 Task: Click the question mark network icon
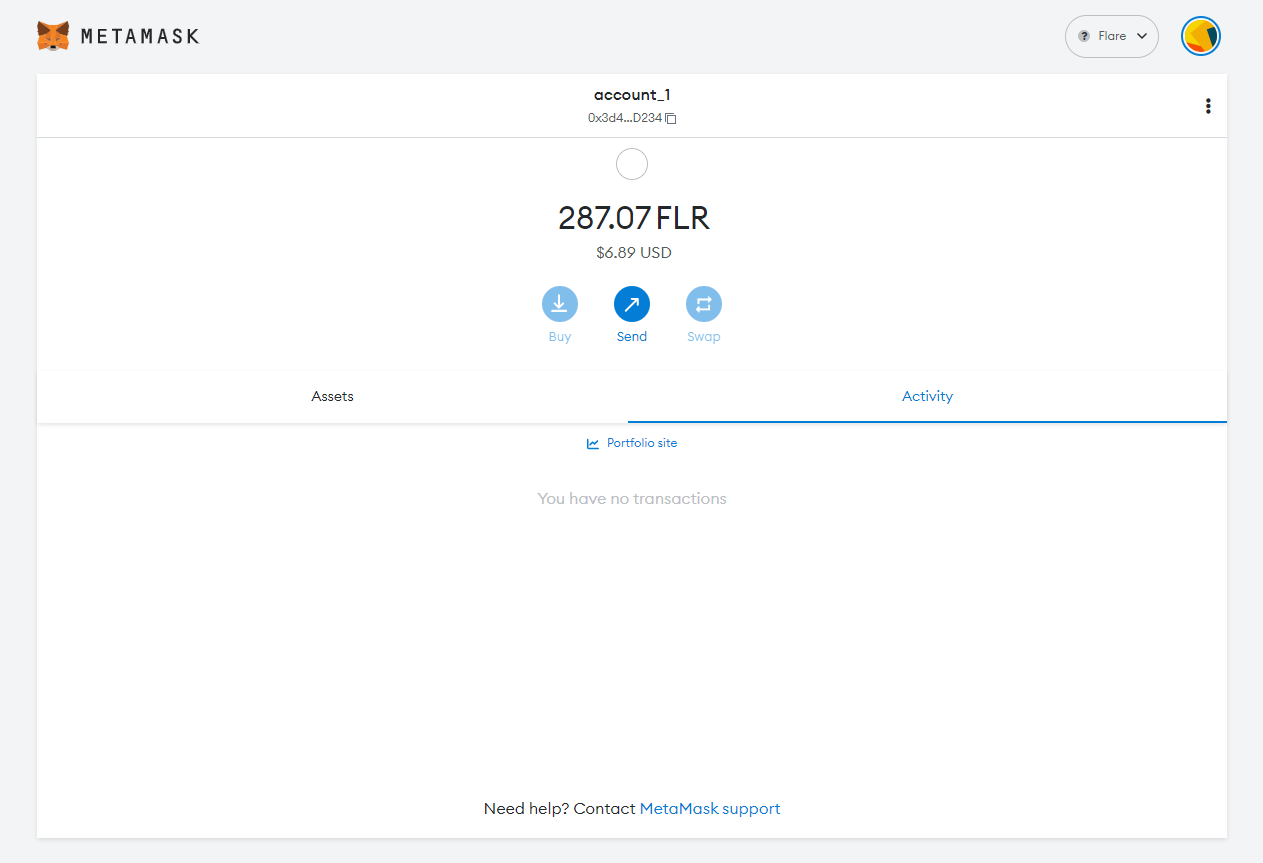(1084, 36)
